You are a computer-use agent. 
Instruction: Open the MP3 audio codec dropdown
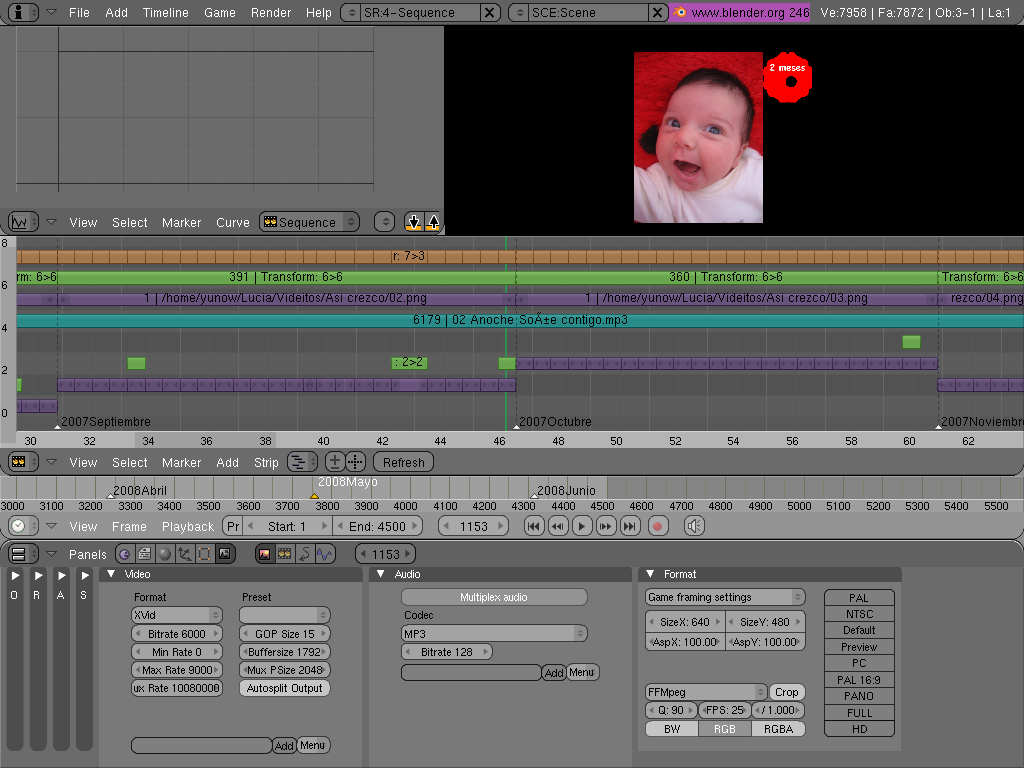click(x=494, y=633)
